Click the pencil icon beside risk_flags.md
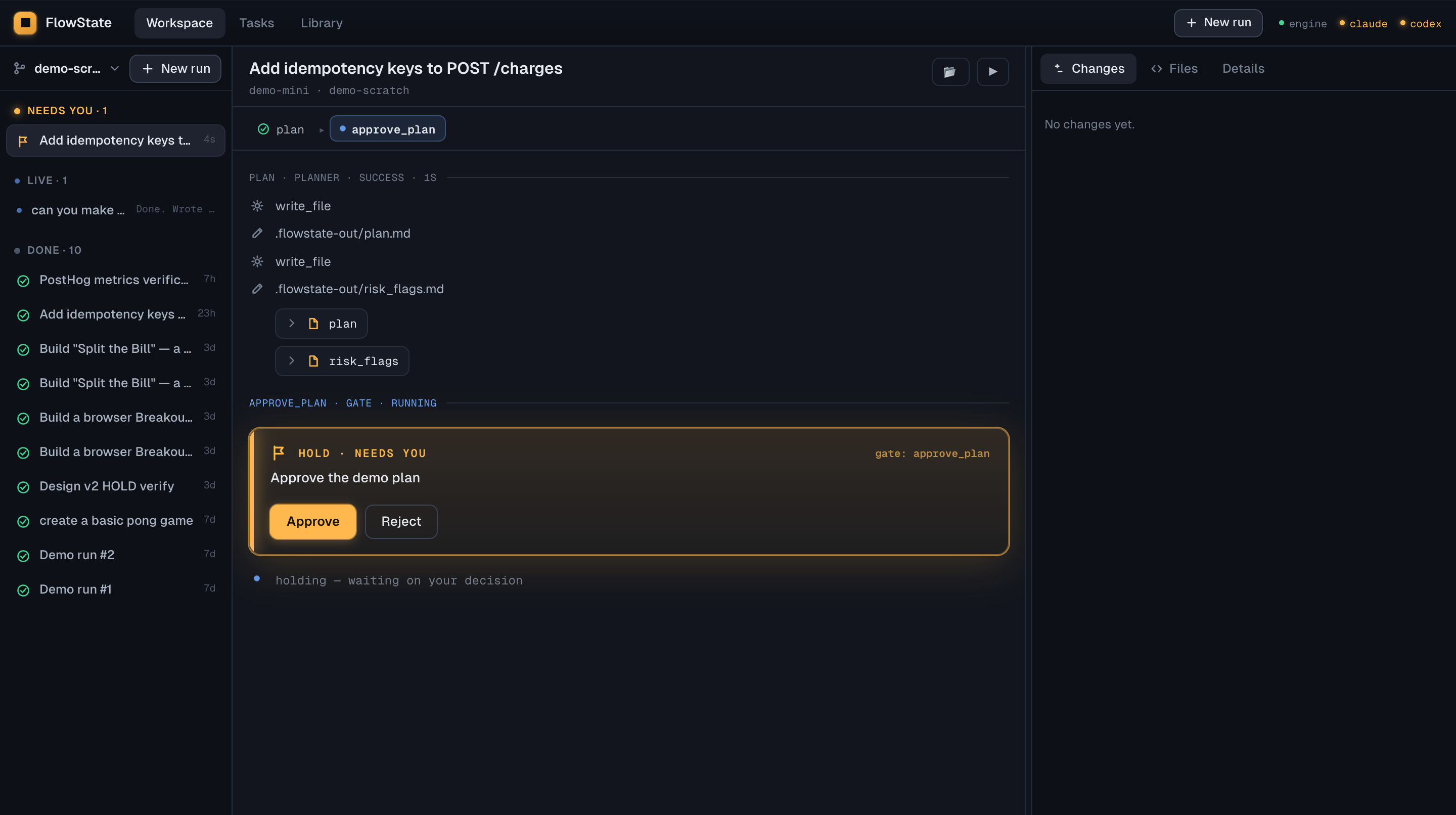The image size is (1456, 815). (257, 288)
